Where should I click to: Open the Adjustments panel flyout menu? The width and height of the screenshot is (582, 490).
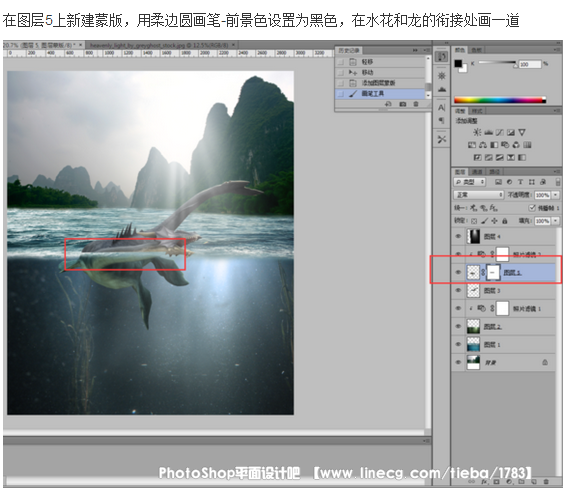coord(557,111)
